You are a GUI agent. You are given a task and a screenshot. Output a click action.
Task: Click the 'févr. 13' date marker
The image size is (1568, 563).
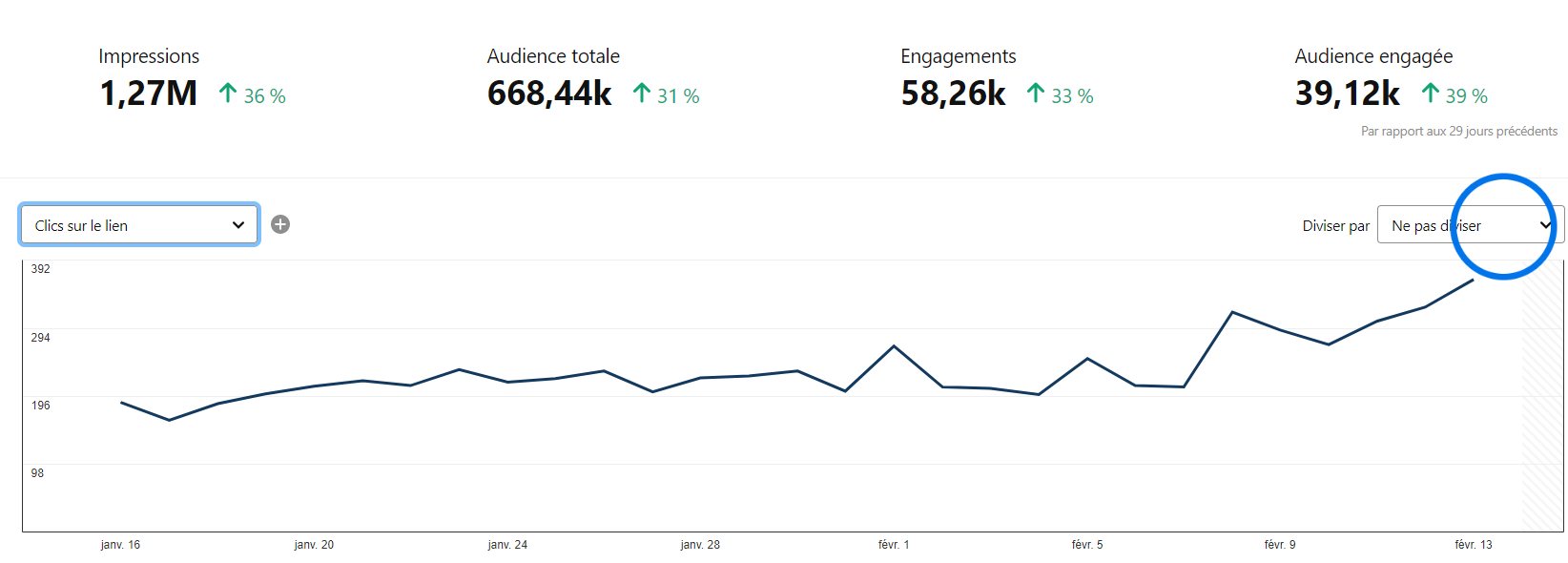(x=1474, y=545)
